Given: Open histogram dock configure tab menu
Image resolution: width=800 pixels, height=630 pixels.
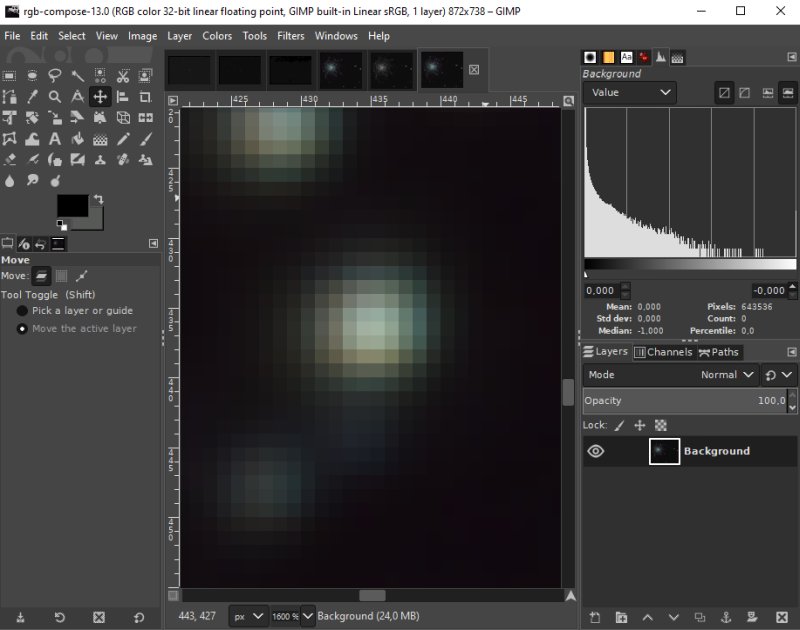Looking at the screenshot, I should pyautogui.click(x=791, y=57).
